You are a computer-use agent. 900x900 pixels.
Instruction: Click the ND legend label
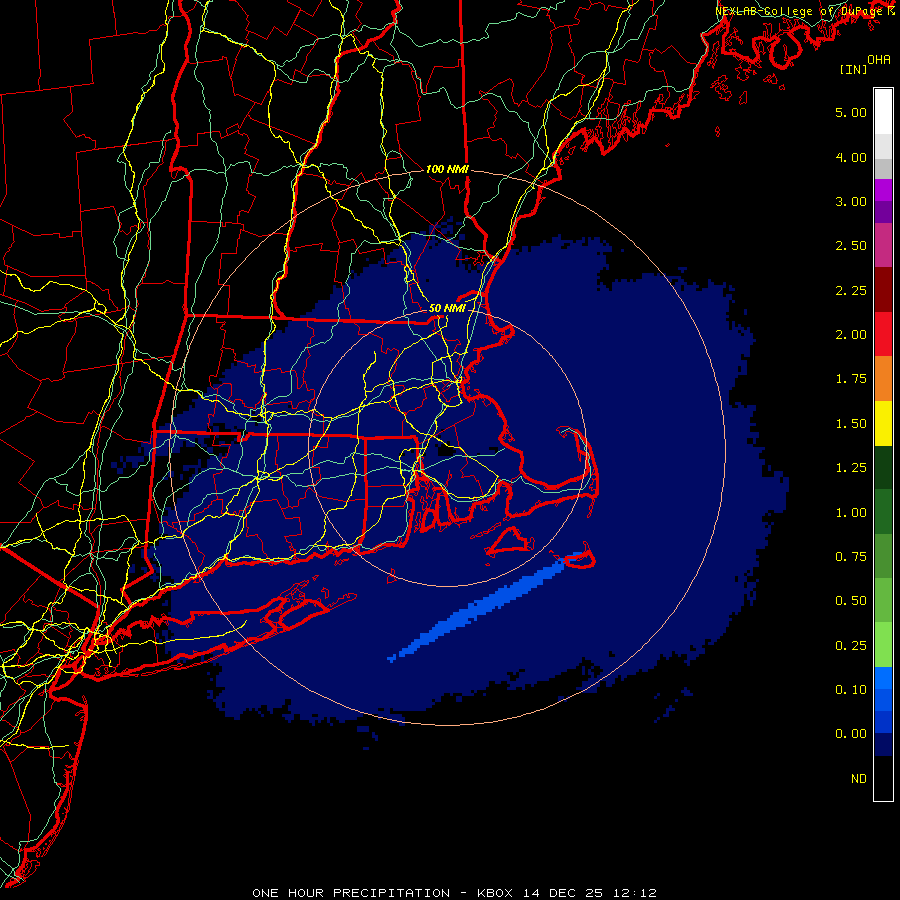[859, 779]
